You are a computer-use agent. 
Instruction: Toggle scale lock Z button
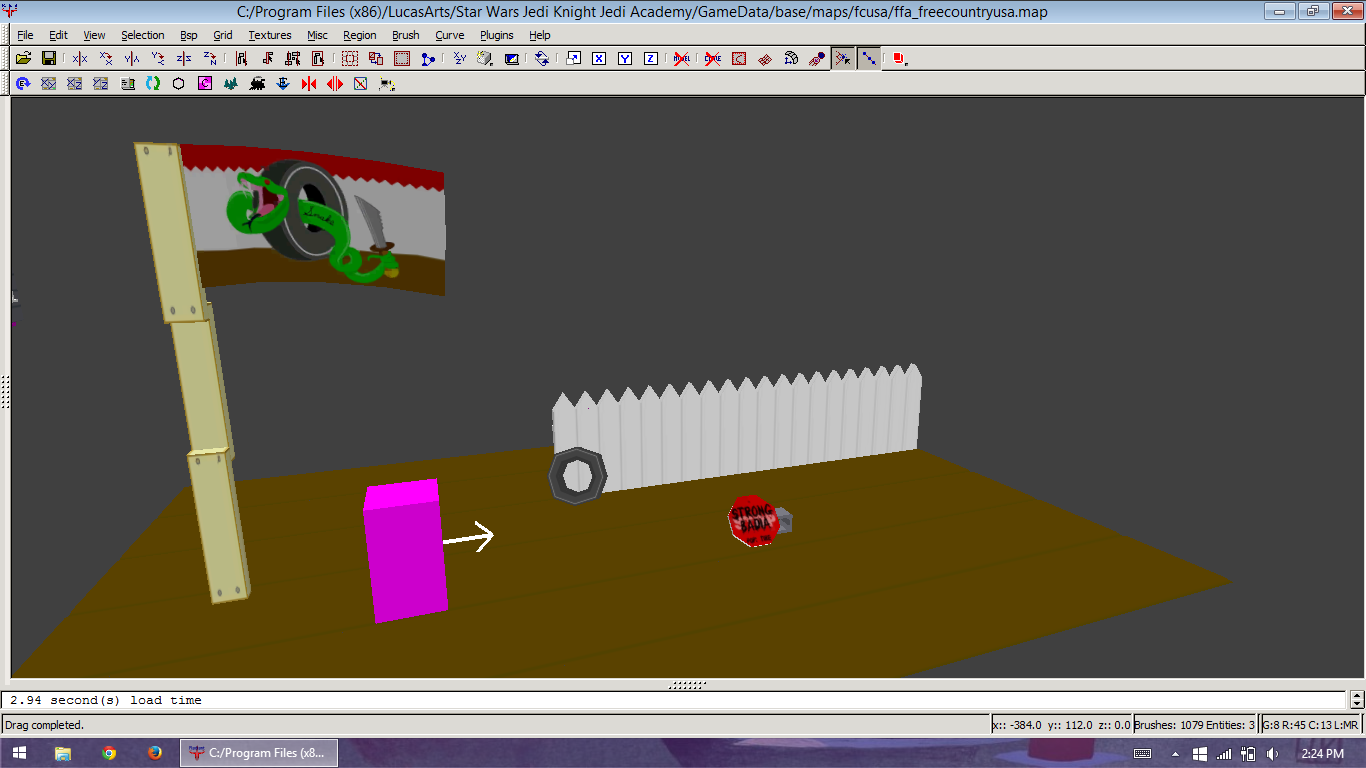coord(651,59)
